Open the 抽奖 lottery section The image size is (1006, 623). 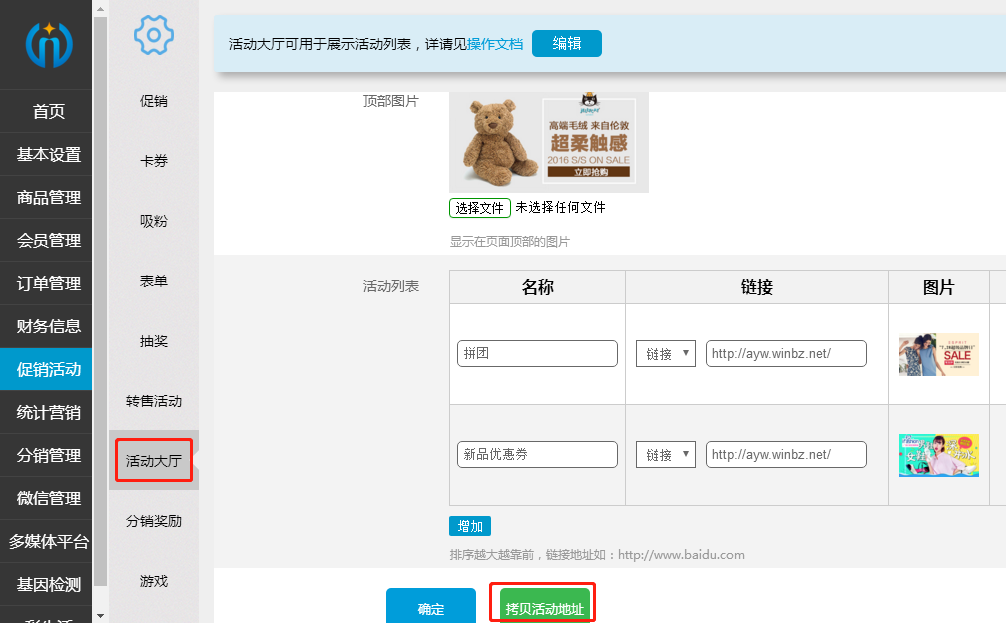[152, 341]
